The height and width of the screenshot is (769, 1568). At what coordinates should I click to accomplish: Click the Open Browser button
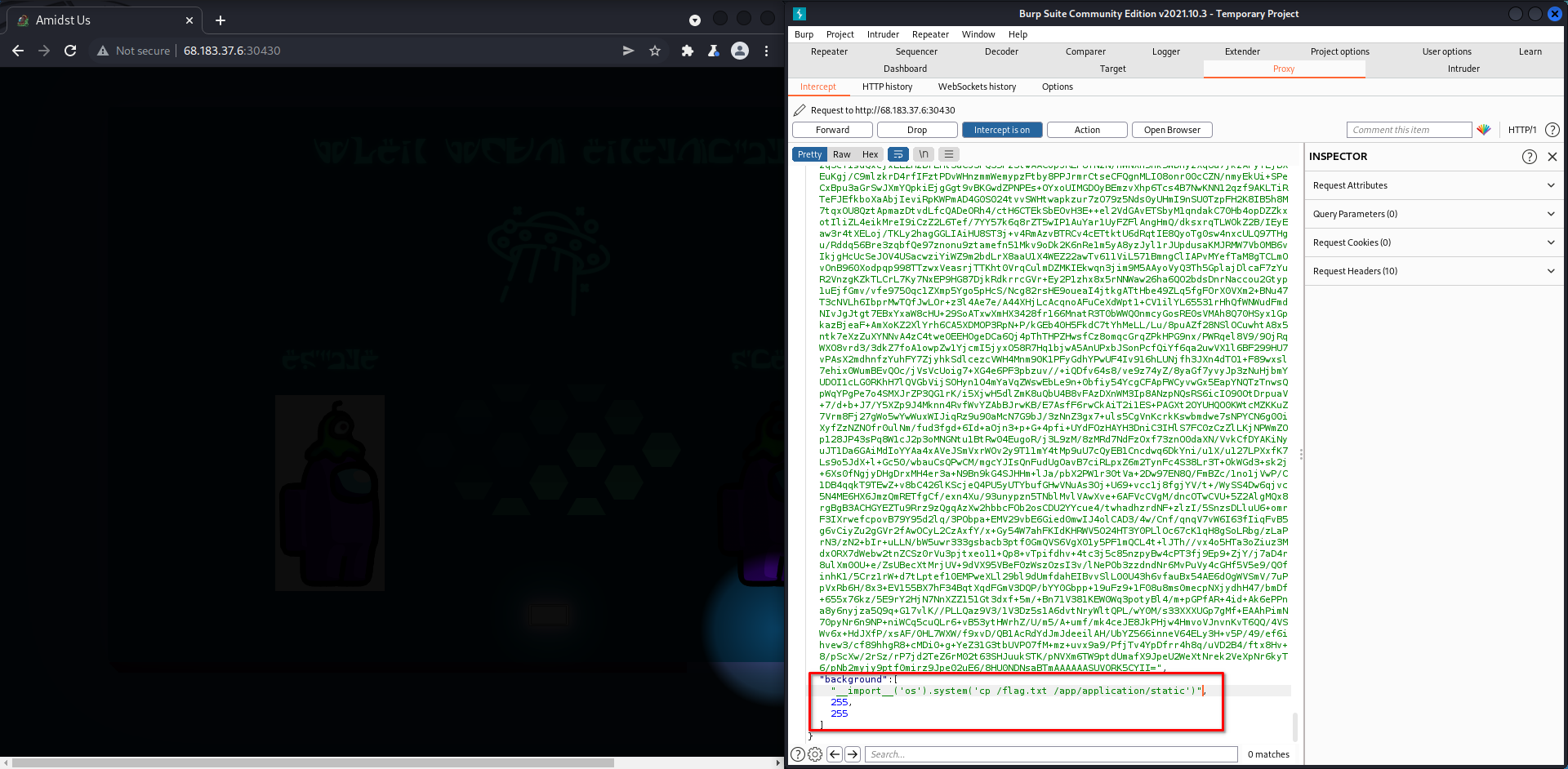coord(1172,130)
